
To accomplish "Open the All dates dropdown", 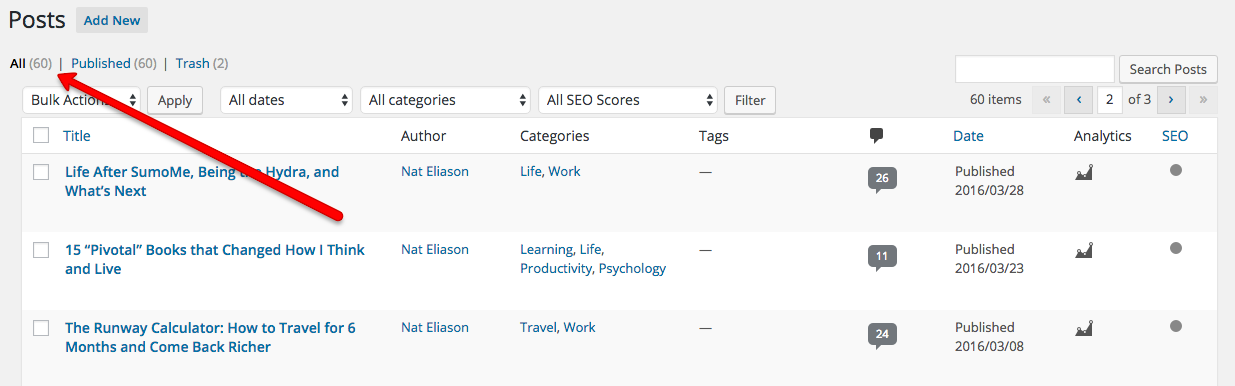I will point(286,100).
